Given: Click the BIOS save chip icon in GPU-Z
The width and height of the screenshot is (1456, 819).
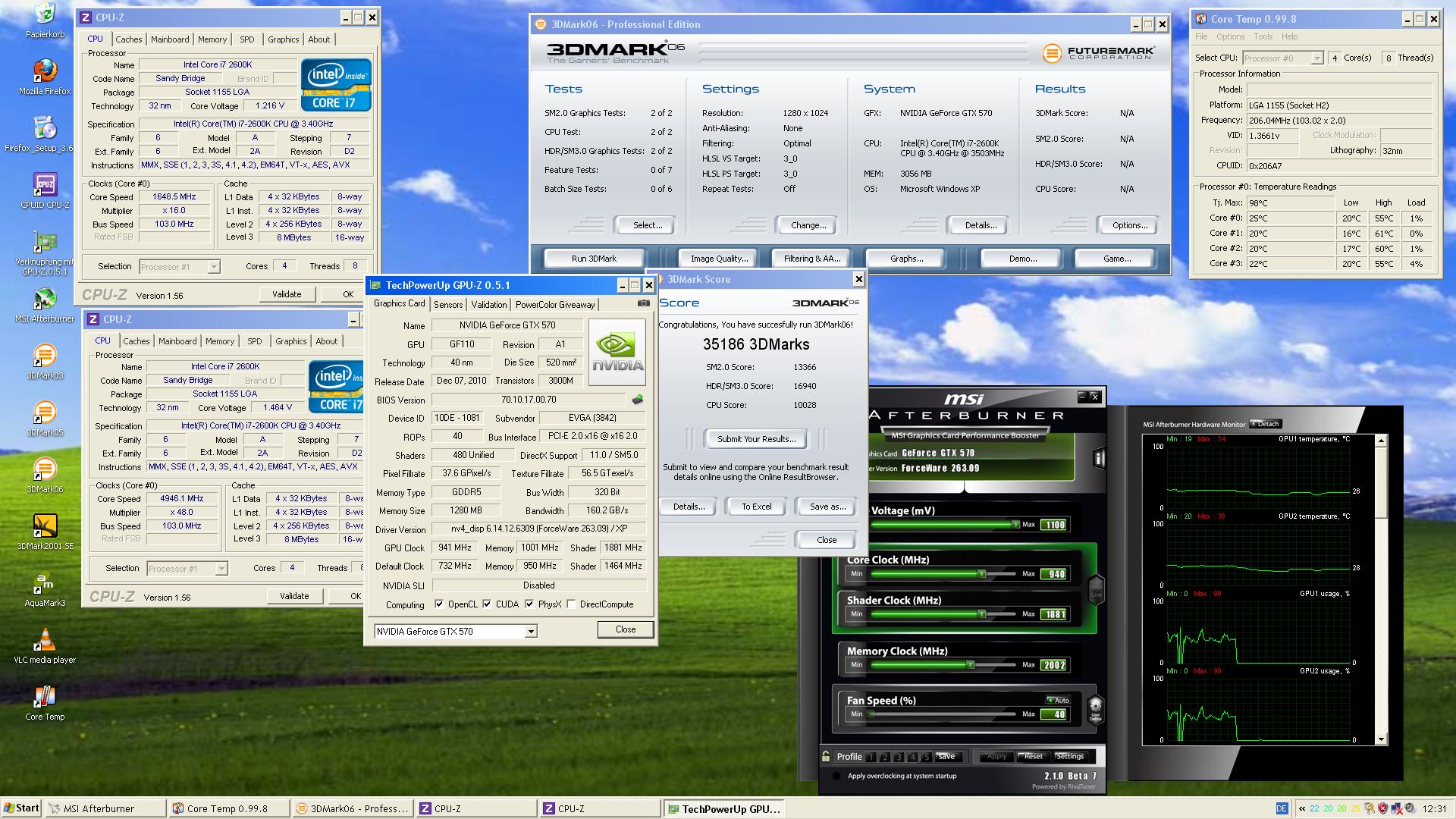Looking at the screenshot, I should [x=637, y=400].
